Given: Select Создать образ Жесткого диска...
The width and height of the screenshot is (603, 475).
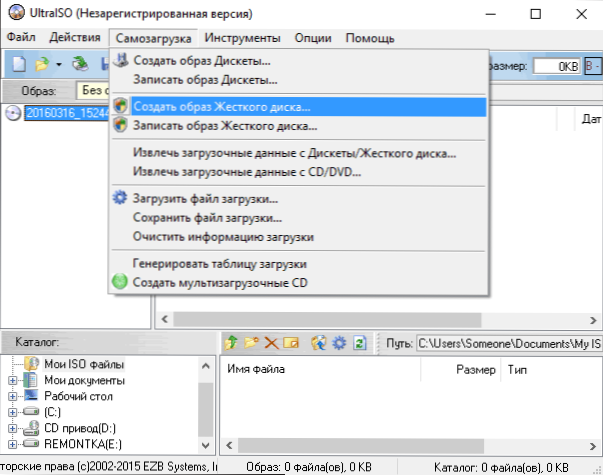Looking at the screenshot, I should pos(299,107).
